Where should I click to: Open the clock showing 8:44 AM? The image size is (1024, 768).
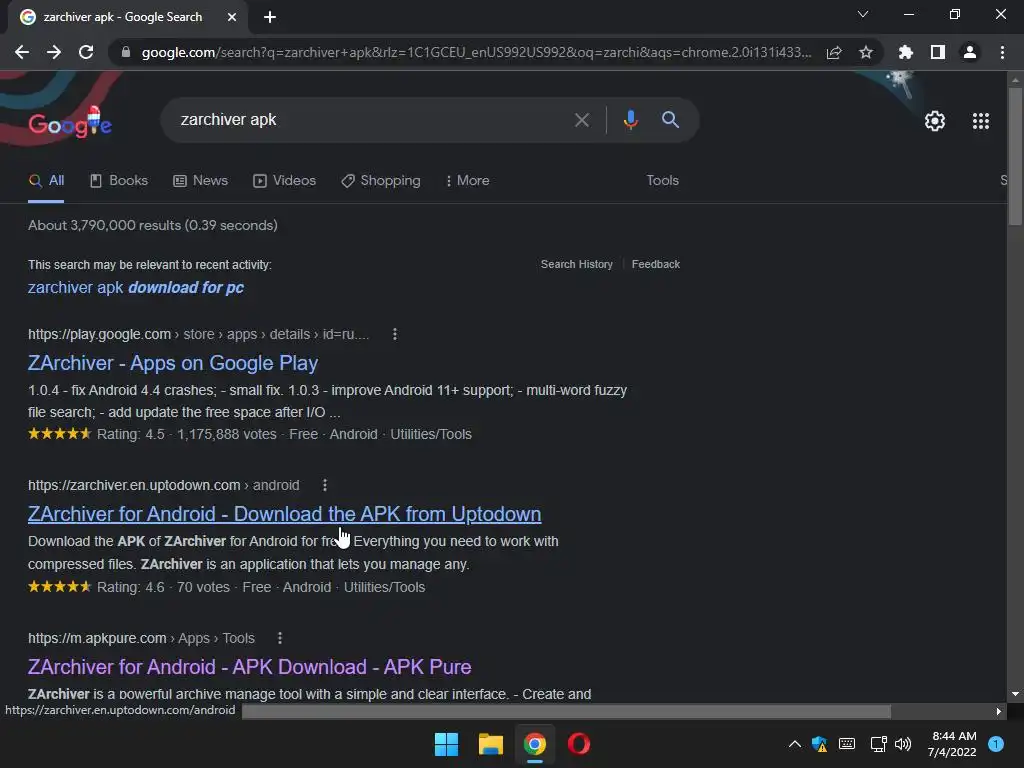(x=952, y=744)
